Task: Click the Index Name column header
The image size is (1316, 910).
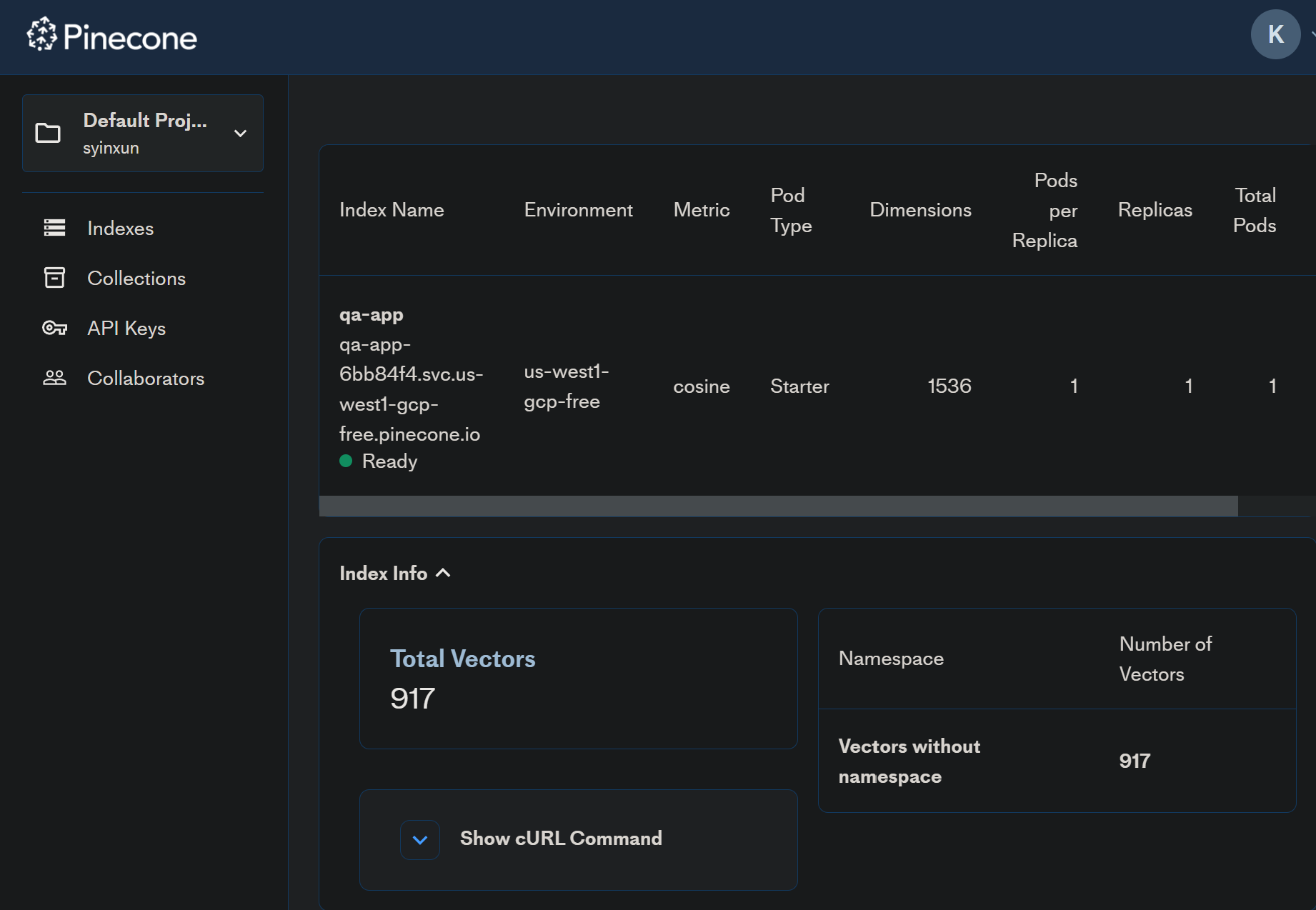Action: [392, 210]
